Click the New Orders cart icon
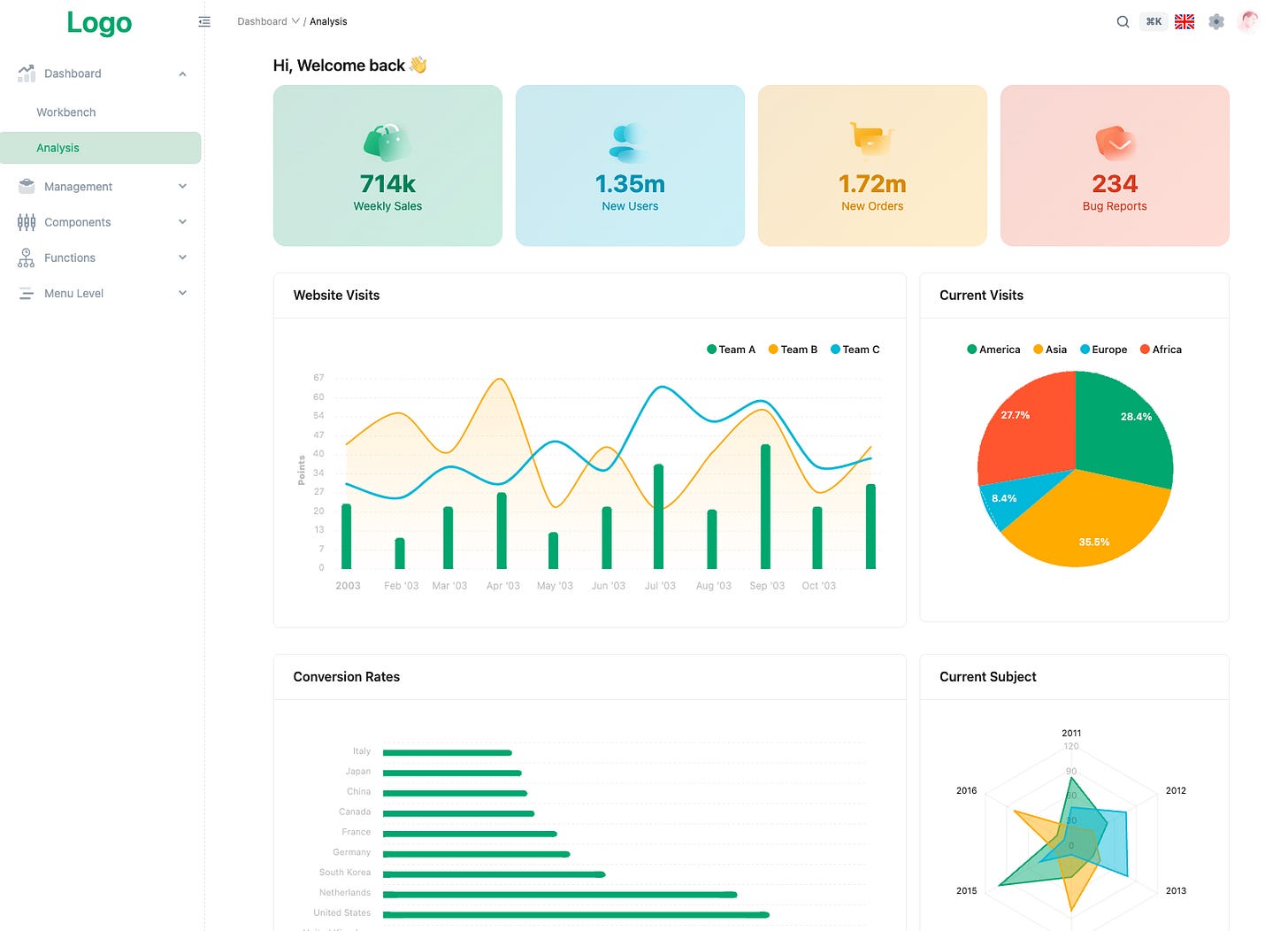Screen dimensions: 1288x931 coord(871,140)
